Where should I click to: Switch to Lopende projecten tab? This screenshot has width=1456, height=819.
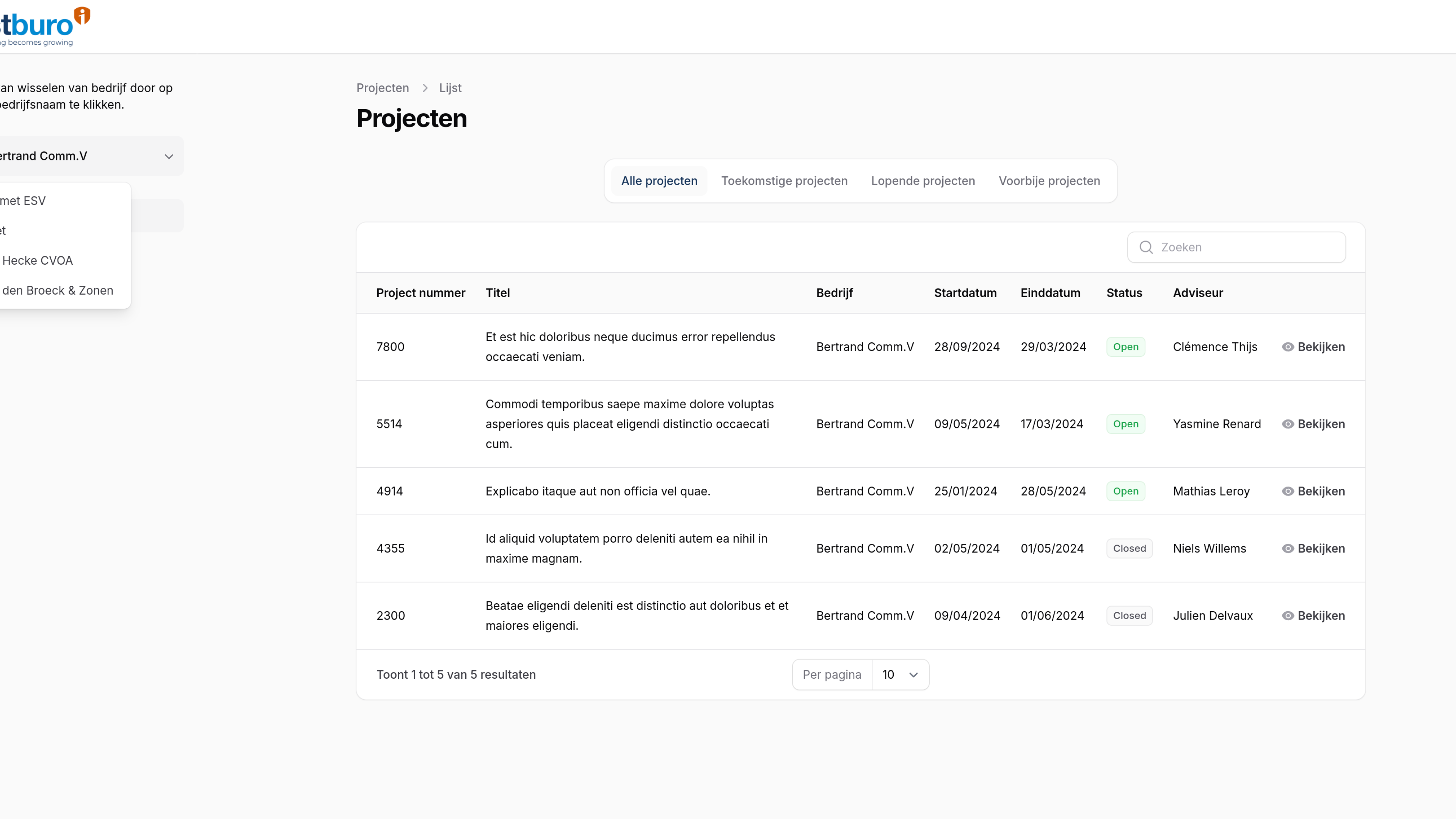point(923,181)
